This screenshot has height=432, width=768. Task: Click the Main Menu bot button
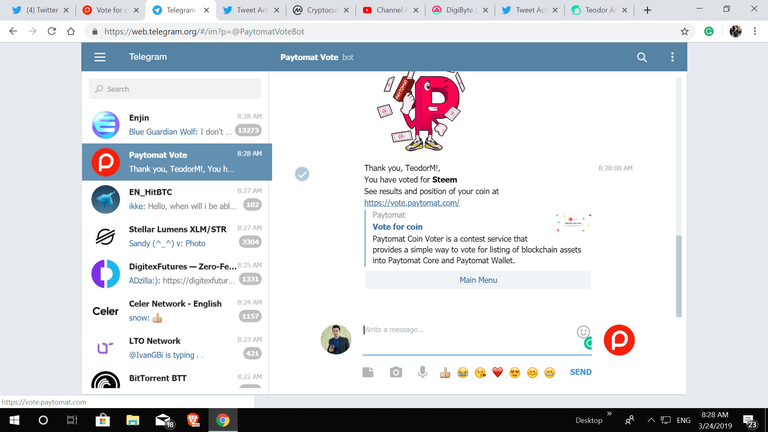click(x=478, y=280)
